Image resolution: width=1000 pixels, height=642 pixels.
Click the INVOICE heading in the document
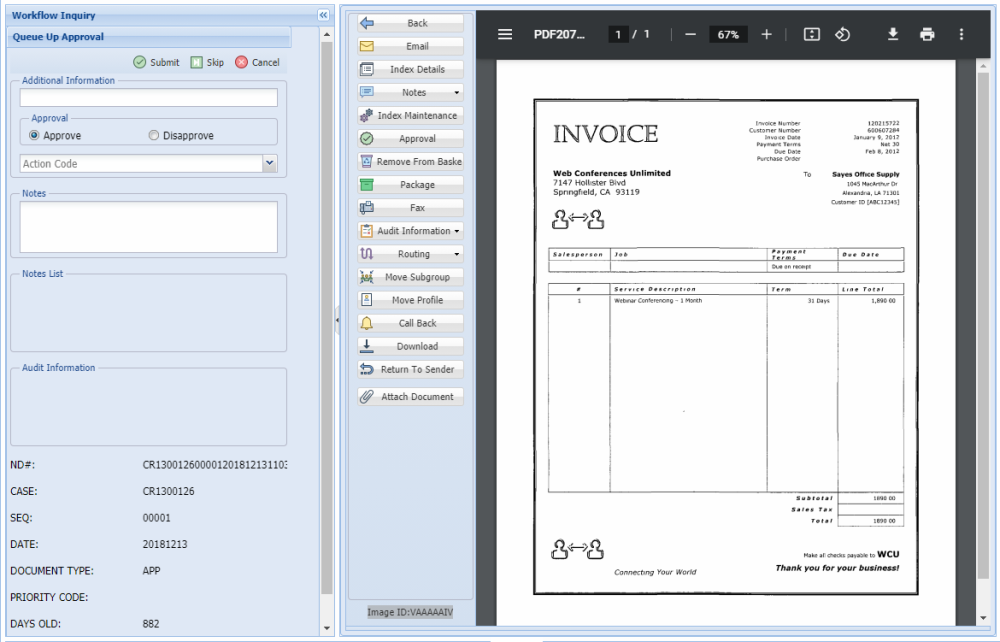click(x=605, y=134)
